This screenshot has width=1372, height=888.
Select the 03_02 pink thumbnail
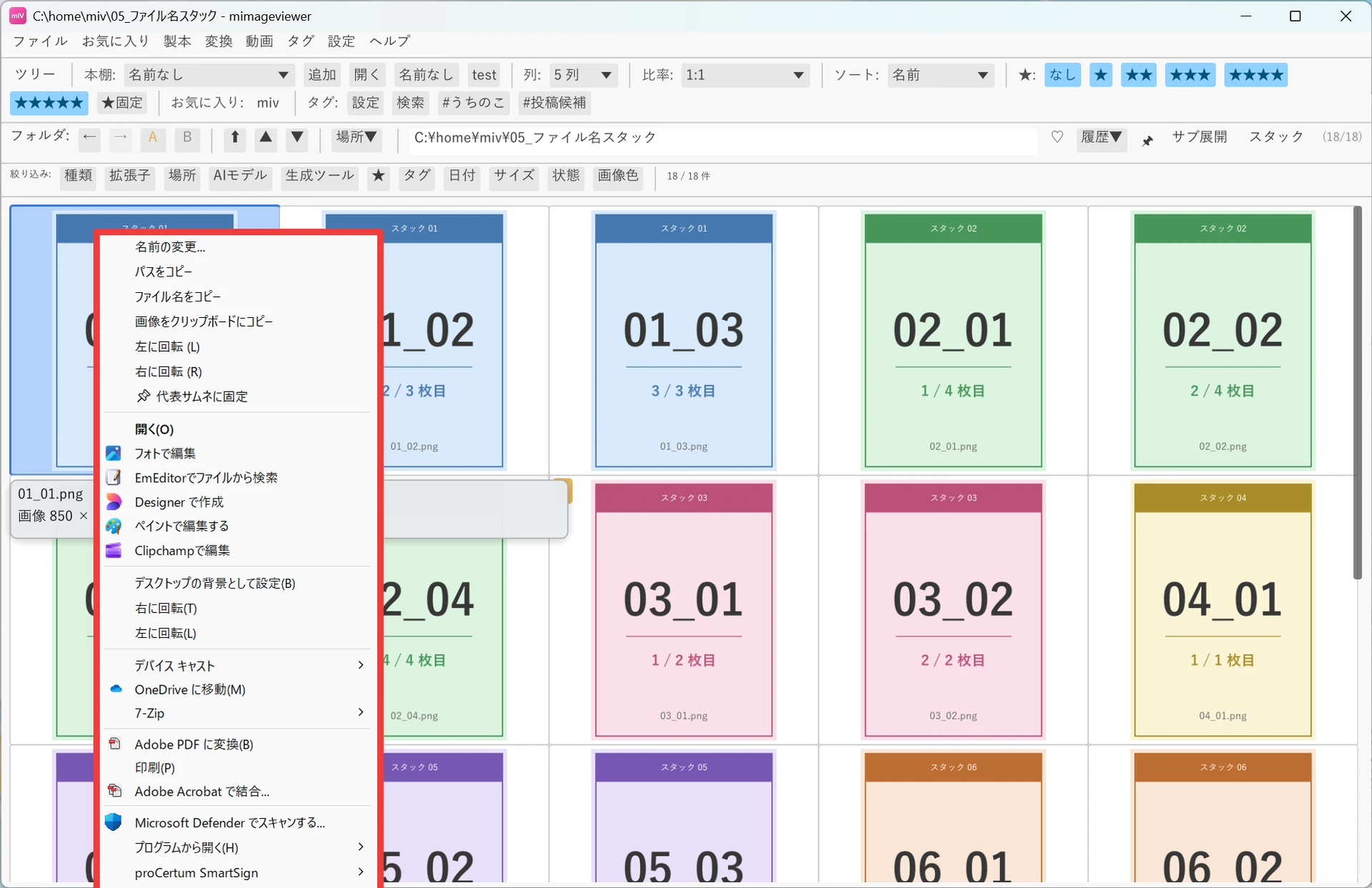953,610
